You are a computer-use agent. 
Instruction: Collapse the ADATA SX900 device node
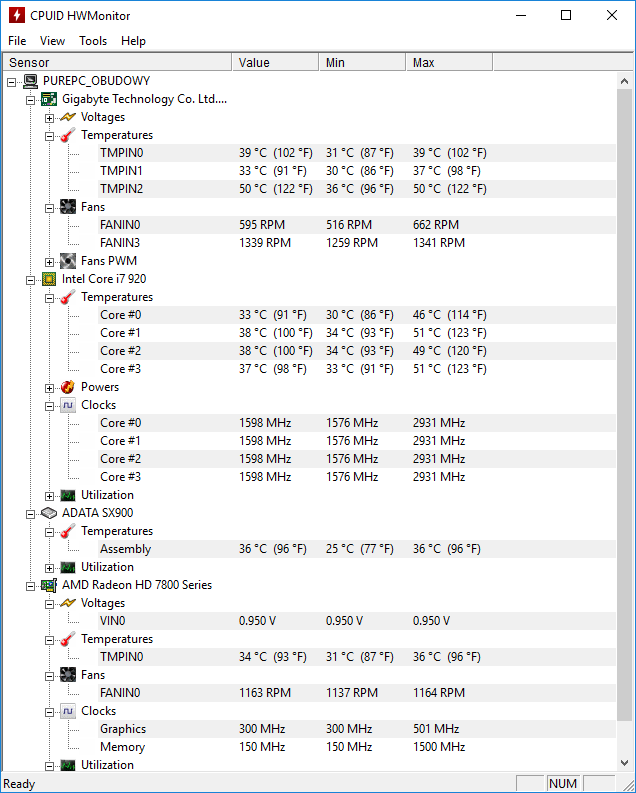point(30,513)
